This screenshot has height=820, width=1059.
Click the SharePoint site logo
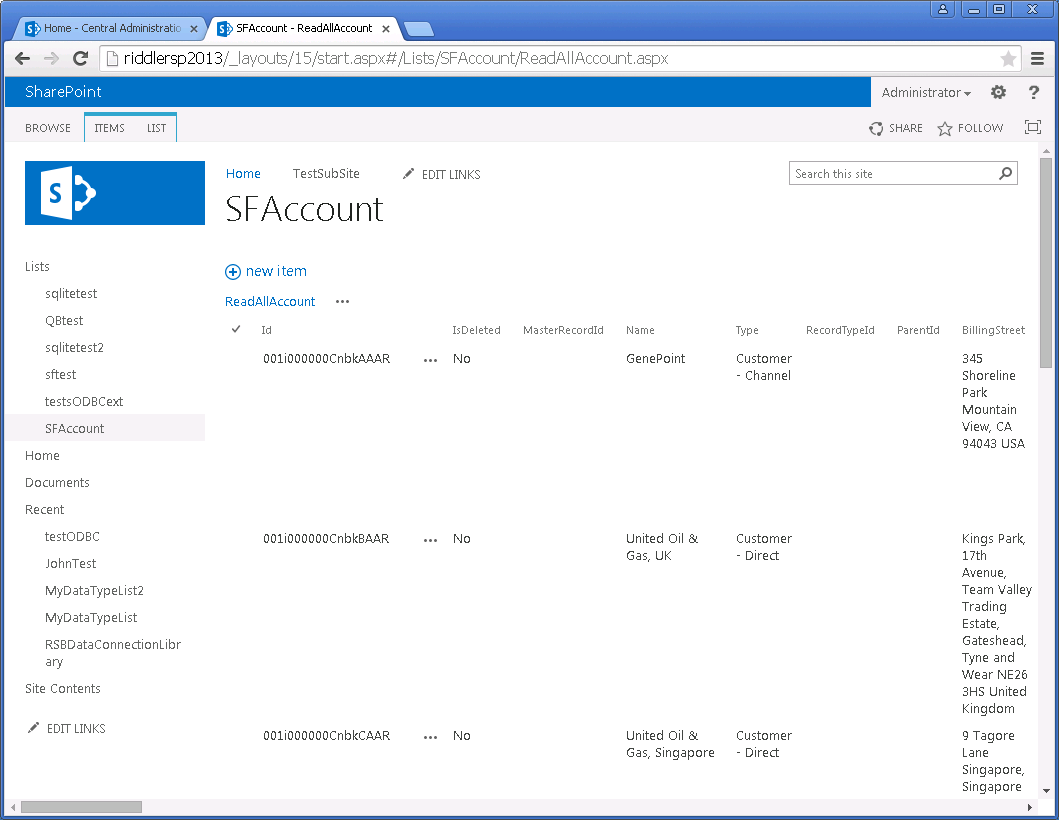pos(115,193)
